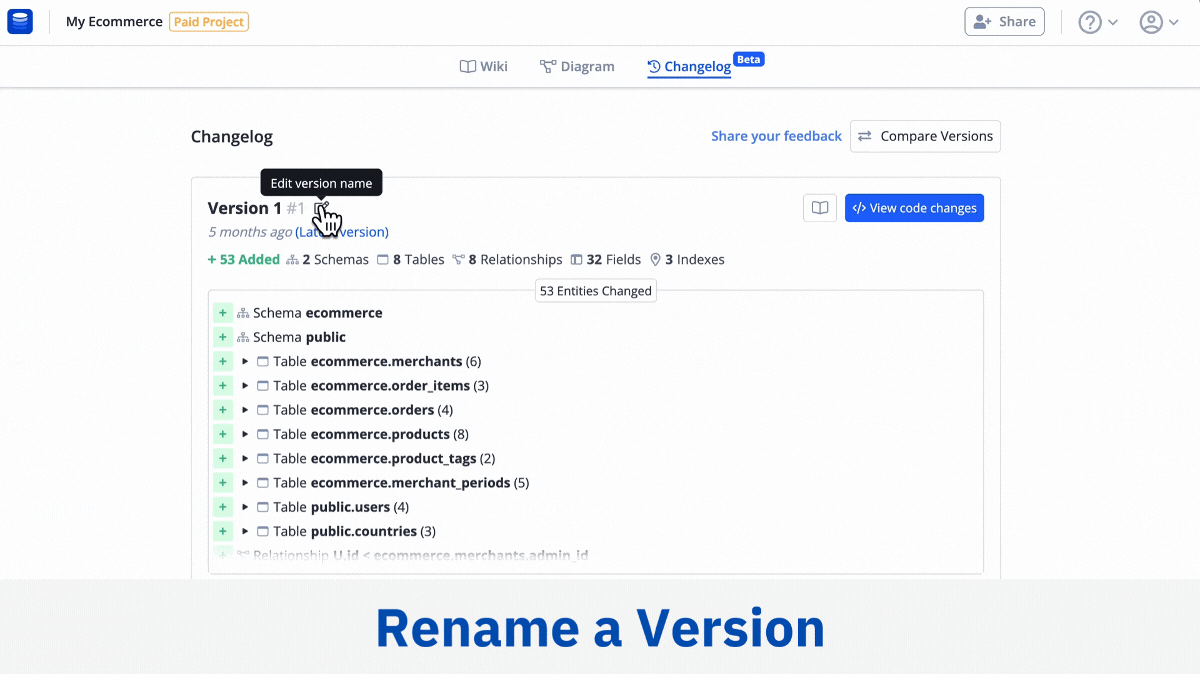Expand the ecommerce.merchants table row
The height and width of the screenshot is (674, 1200).
[245, 361]
